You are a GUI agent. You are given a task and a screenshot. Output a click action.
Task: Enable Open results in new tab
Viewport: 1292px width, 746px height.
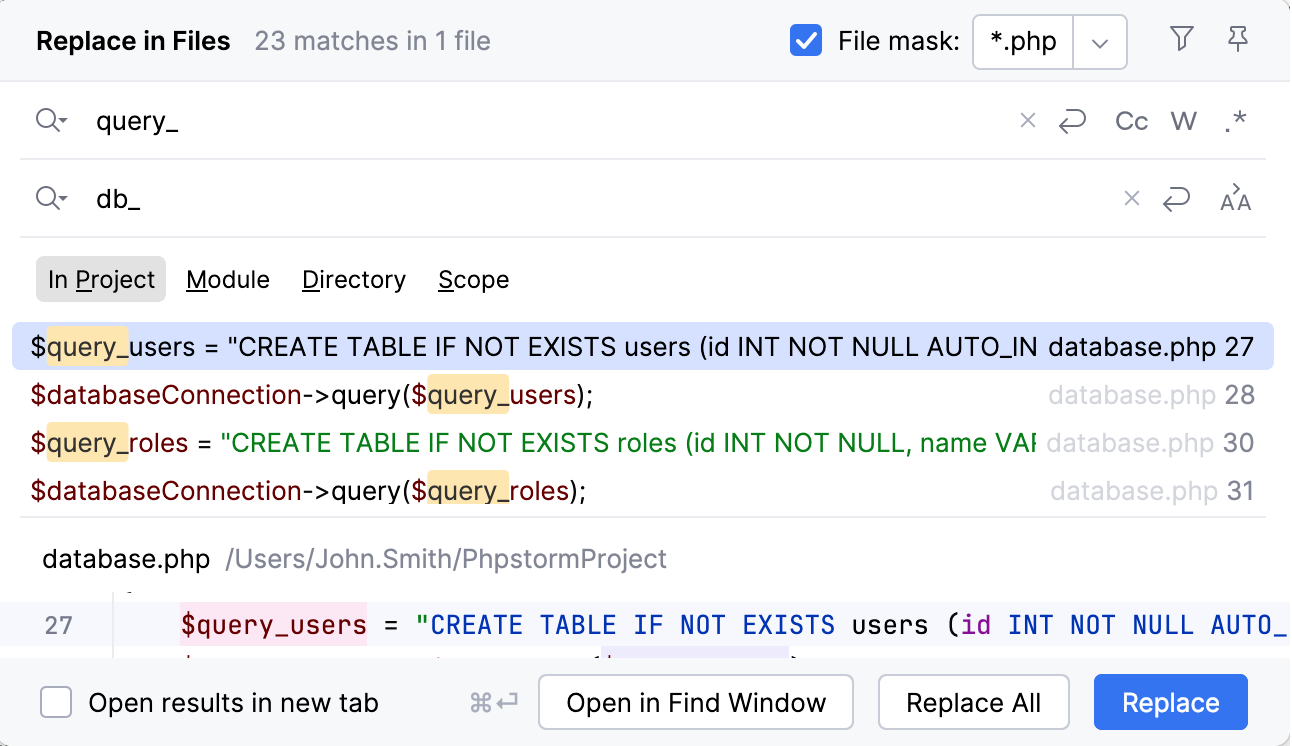click(56, 702)
